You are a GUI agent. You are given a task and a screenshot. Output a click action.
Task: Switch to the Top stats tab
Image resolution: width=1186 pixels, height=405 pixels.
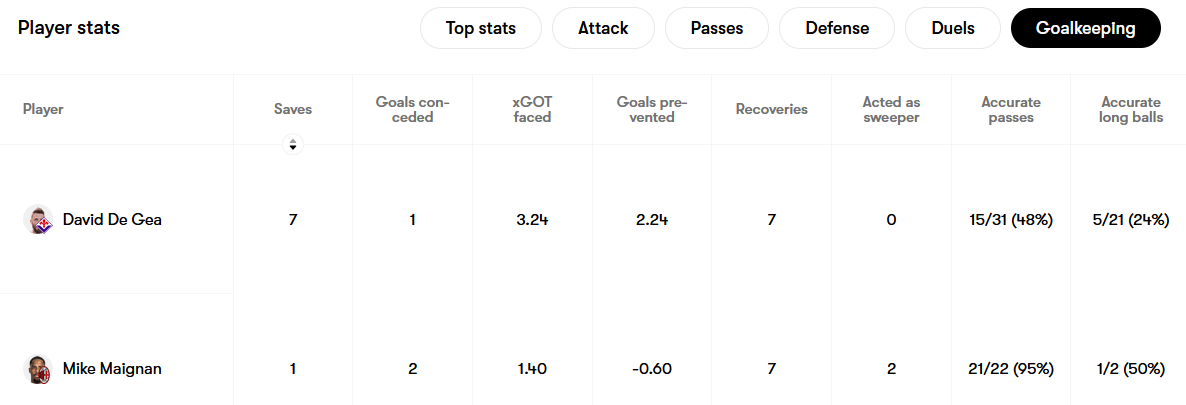click(480, 29)
